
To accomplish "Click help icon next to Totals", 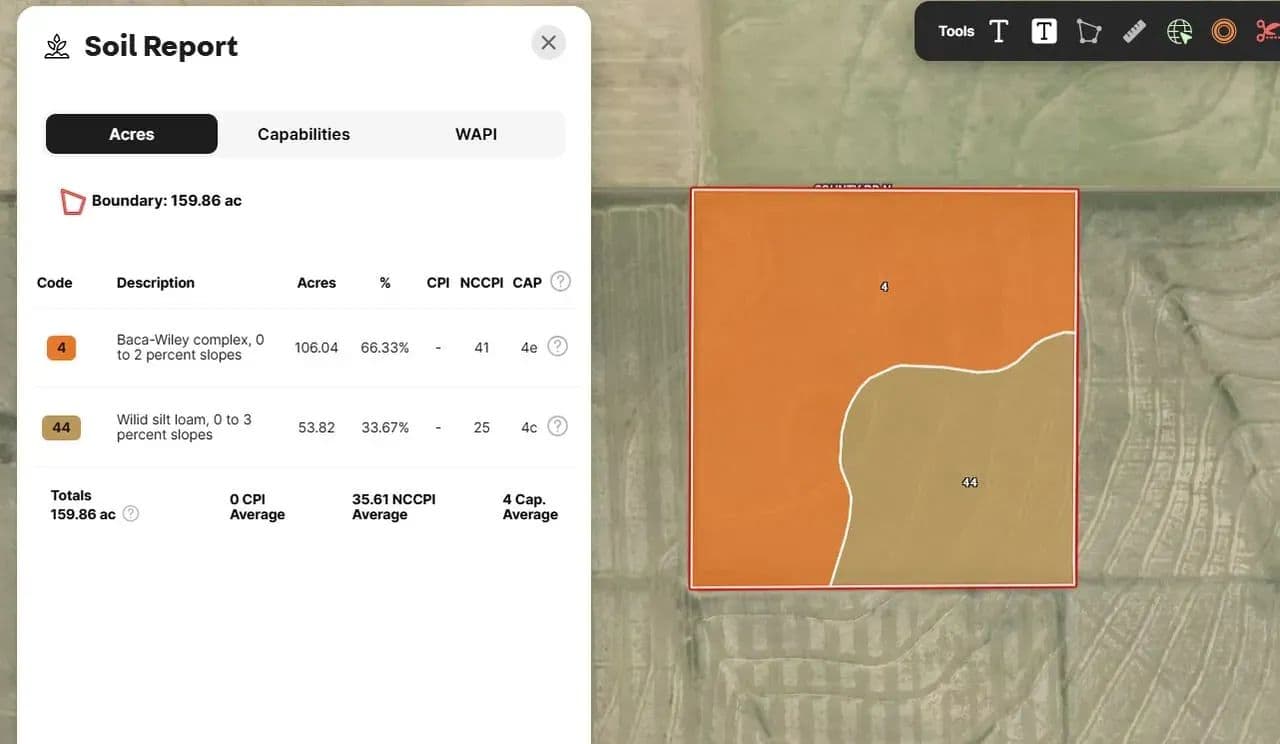I will 131,514.
